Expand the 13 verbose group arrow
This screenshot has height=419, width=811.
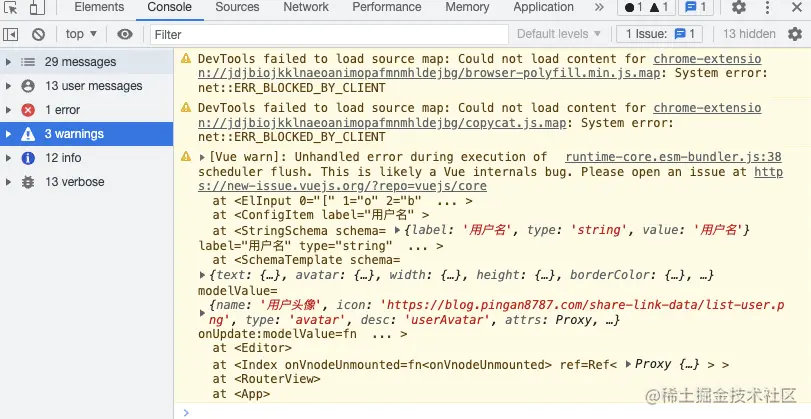click(x=8, y=182)
